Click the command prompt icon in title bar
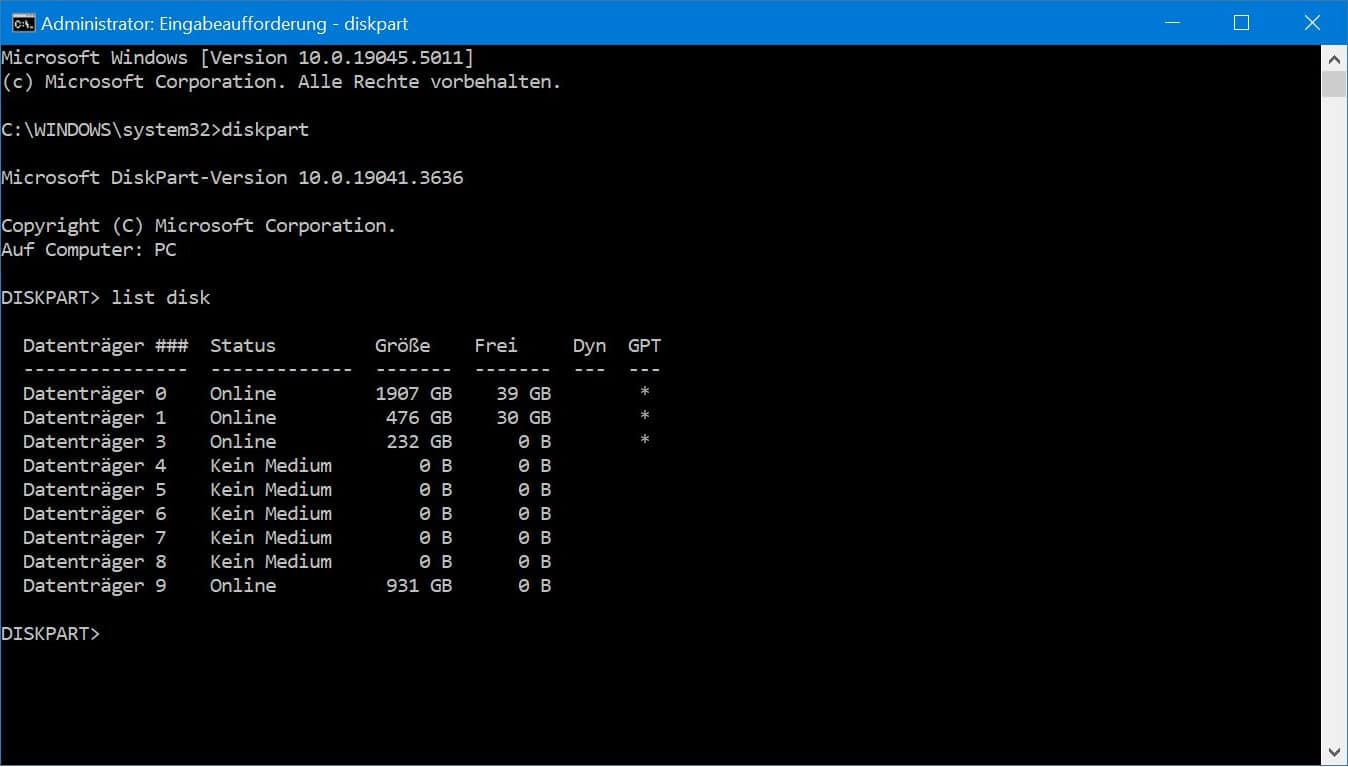Screen dimensions: 1348x767 [x=22, y=23]
